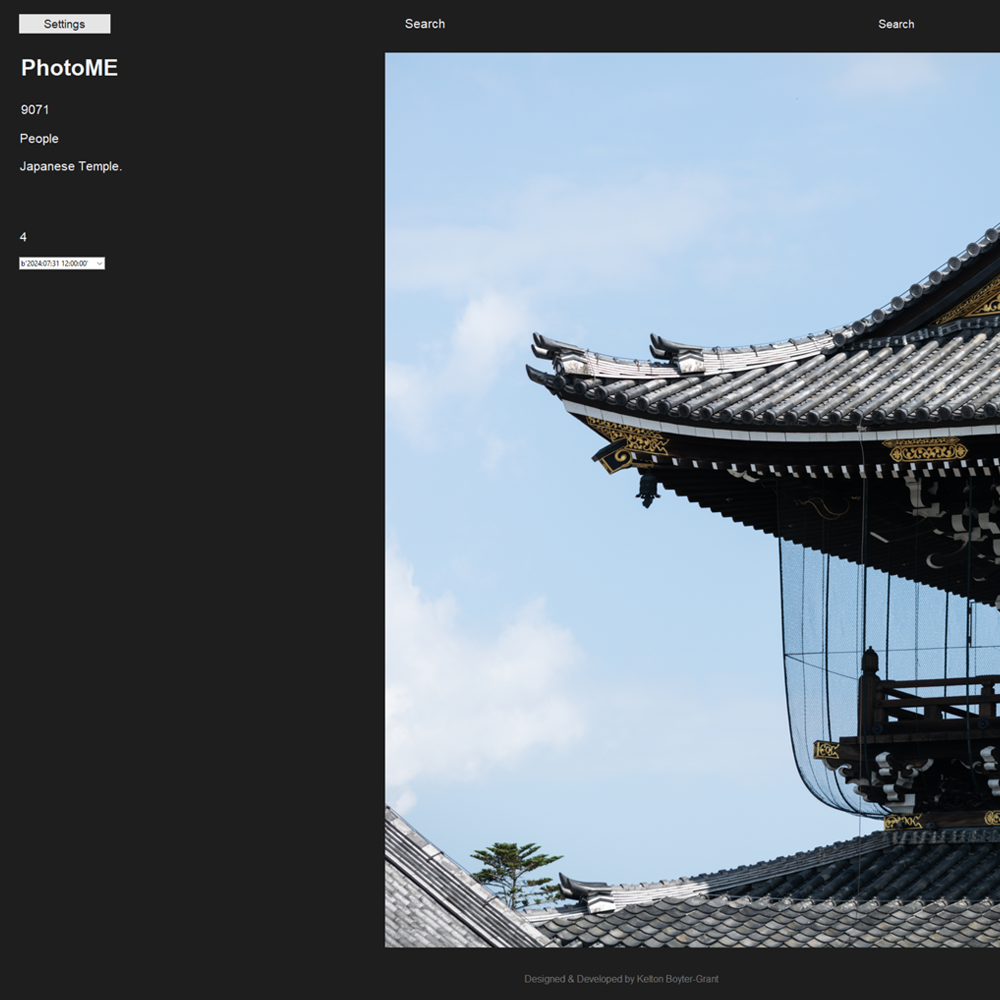
Task: Click the Japanese Temple caption
Action: pyautogui.click(x=71, y=167)
